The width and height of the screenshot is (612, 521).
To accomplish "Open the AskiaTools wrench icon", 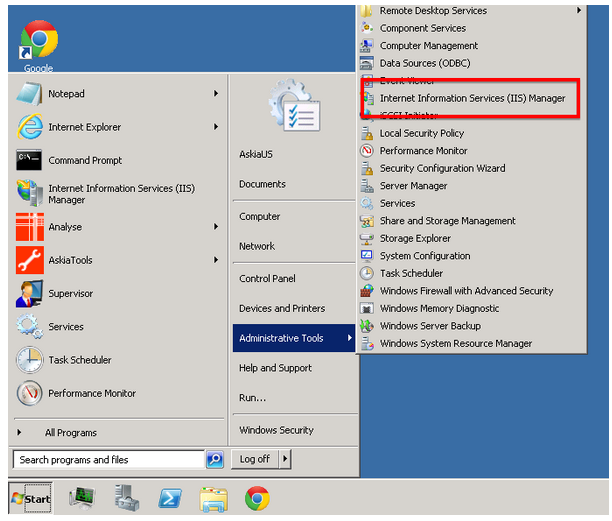I will pyautogui.click(x=30, y=260).
